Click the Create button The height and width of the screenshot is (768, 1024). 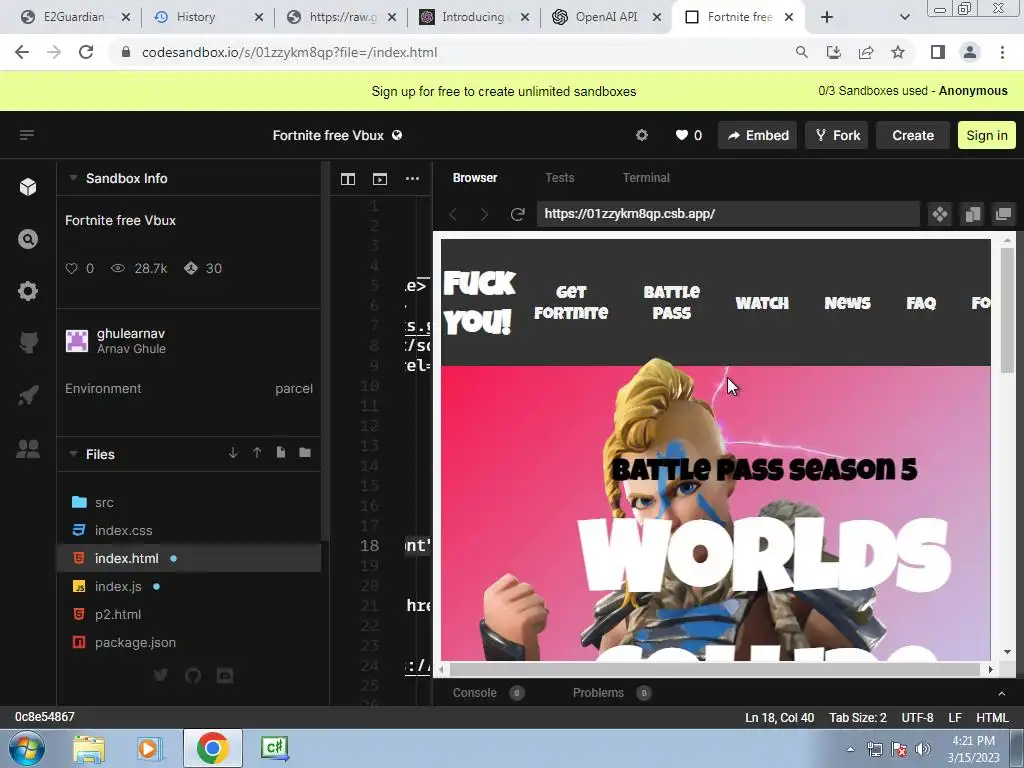pos(913,135)
